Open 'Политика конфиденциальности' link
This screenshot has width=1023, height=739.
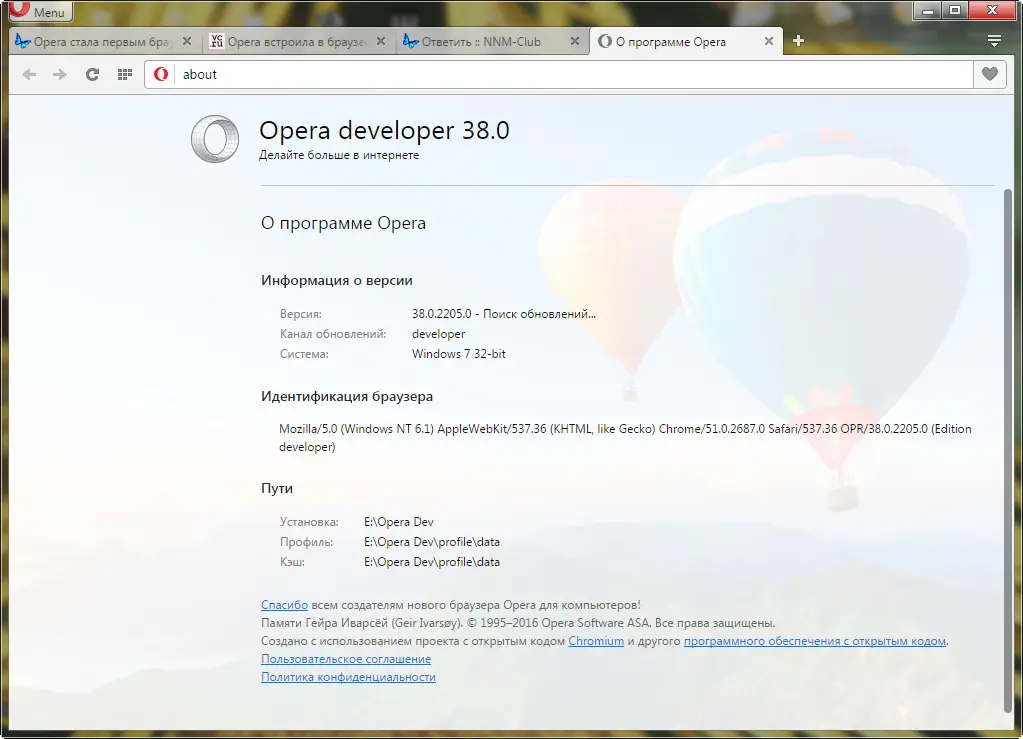(x=348, y=677)
